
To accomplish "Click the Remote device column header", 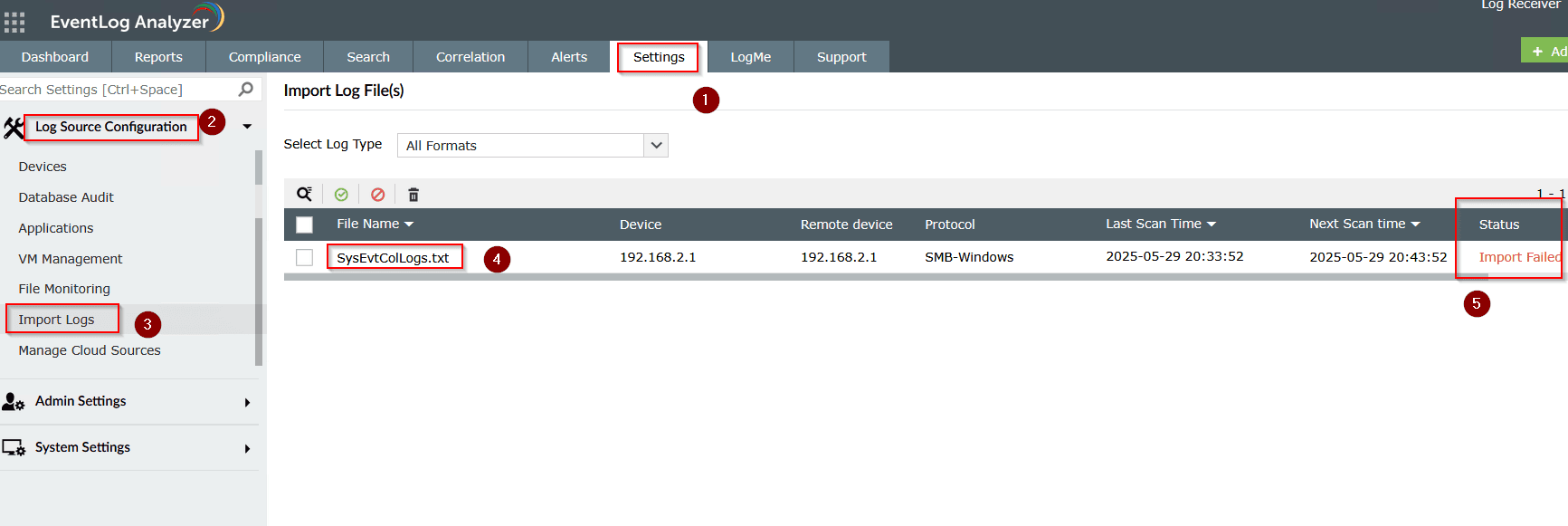I will (x=846, y=225).
